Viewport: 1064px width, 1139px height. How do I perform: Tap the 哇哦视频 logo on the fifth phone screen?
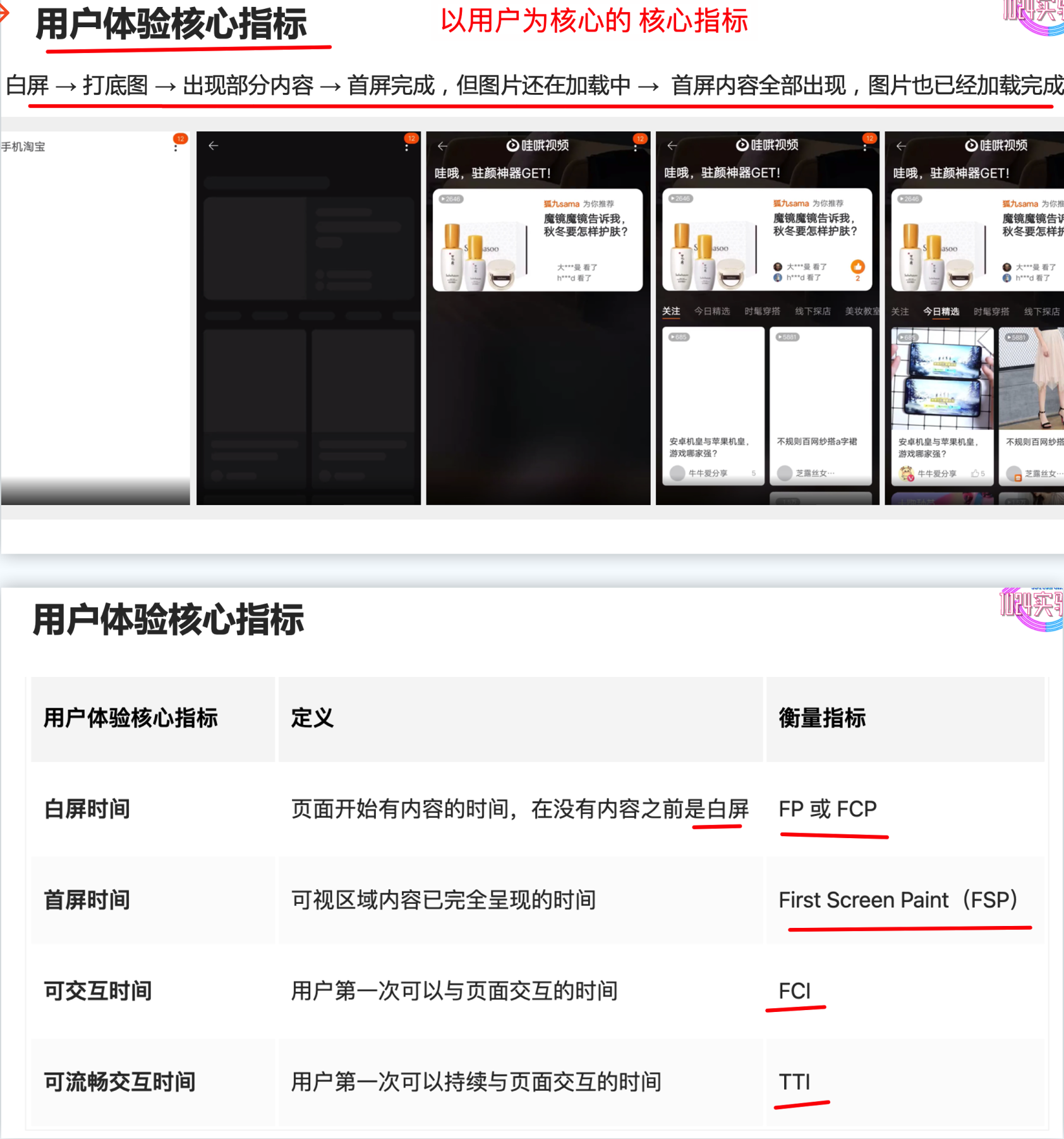pos(996,145)
